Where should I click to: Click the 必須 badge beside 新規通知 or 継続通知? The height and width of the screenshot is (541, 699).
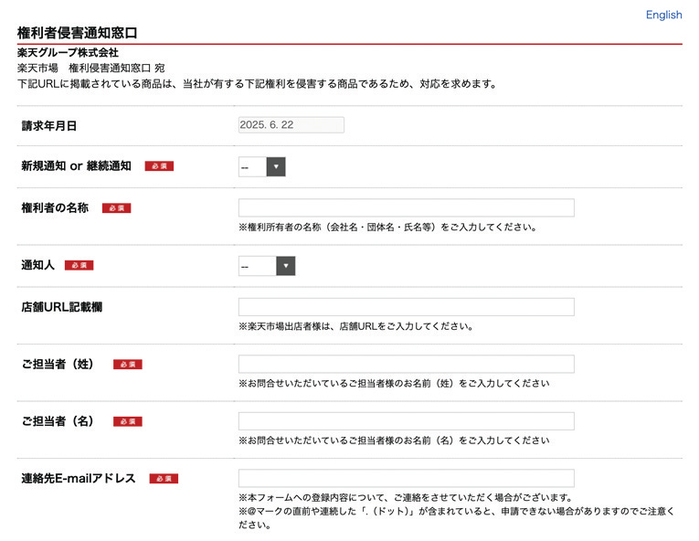tap(159, 166)
